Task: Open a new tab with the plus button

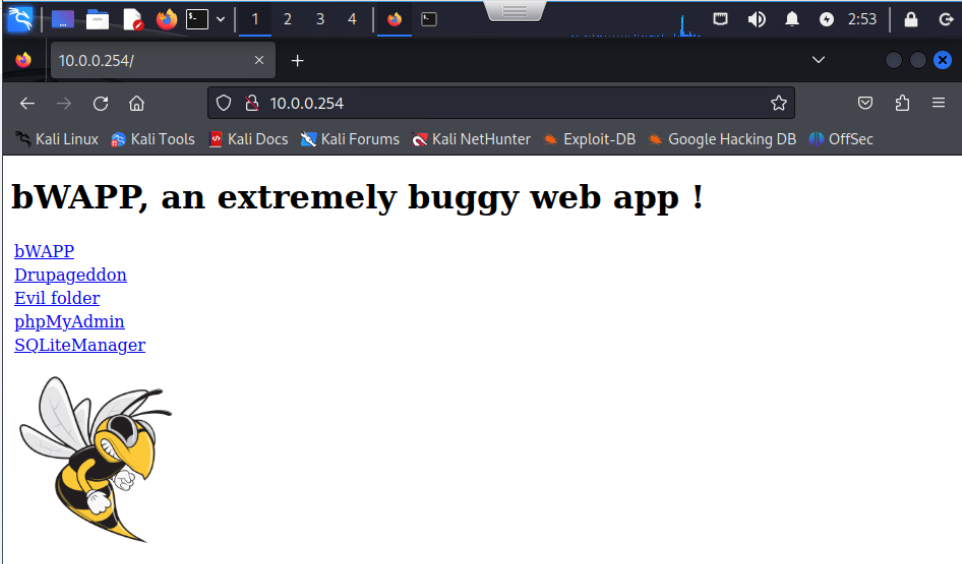Action: 297,61
